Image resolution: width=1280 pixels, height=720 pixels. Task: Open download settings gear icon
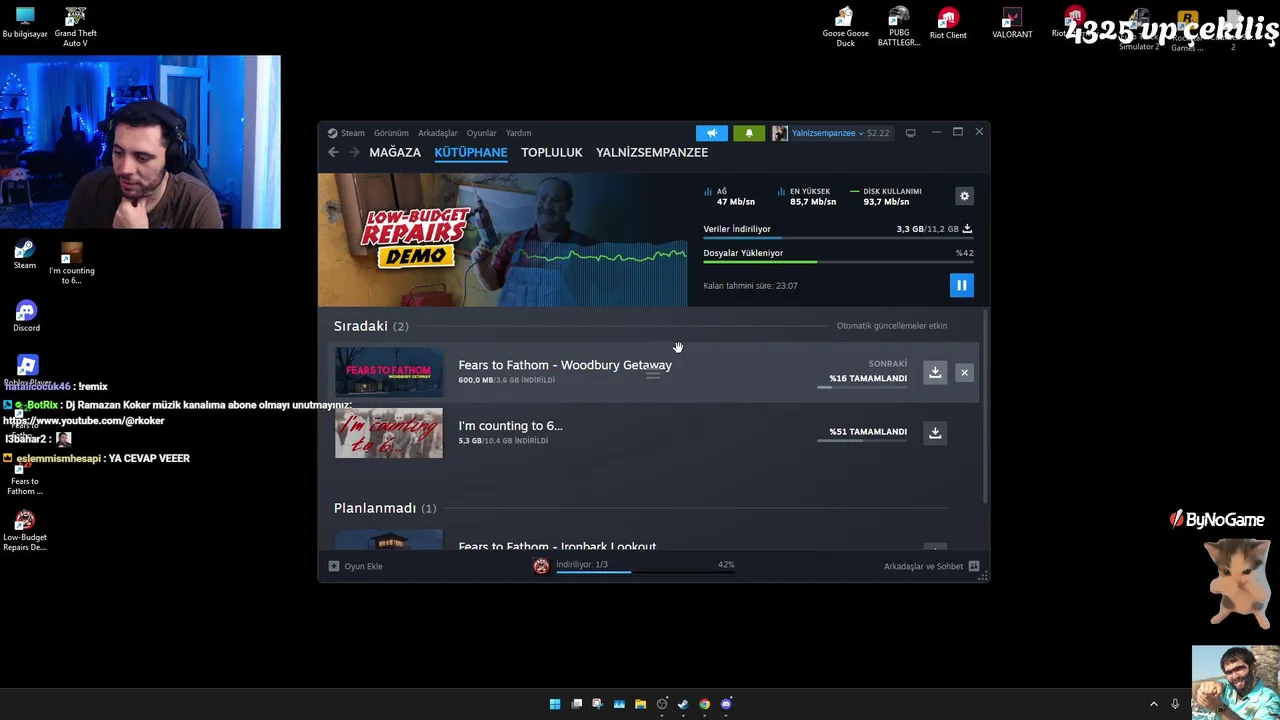[x=964, y=196]
